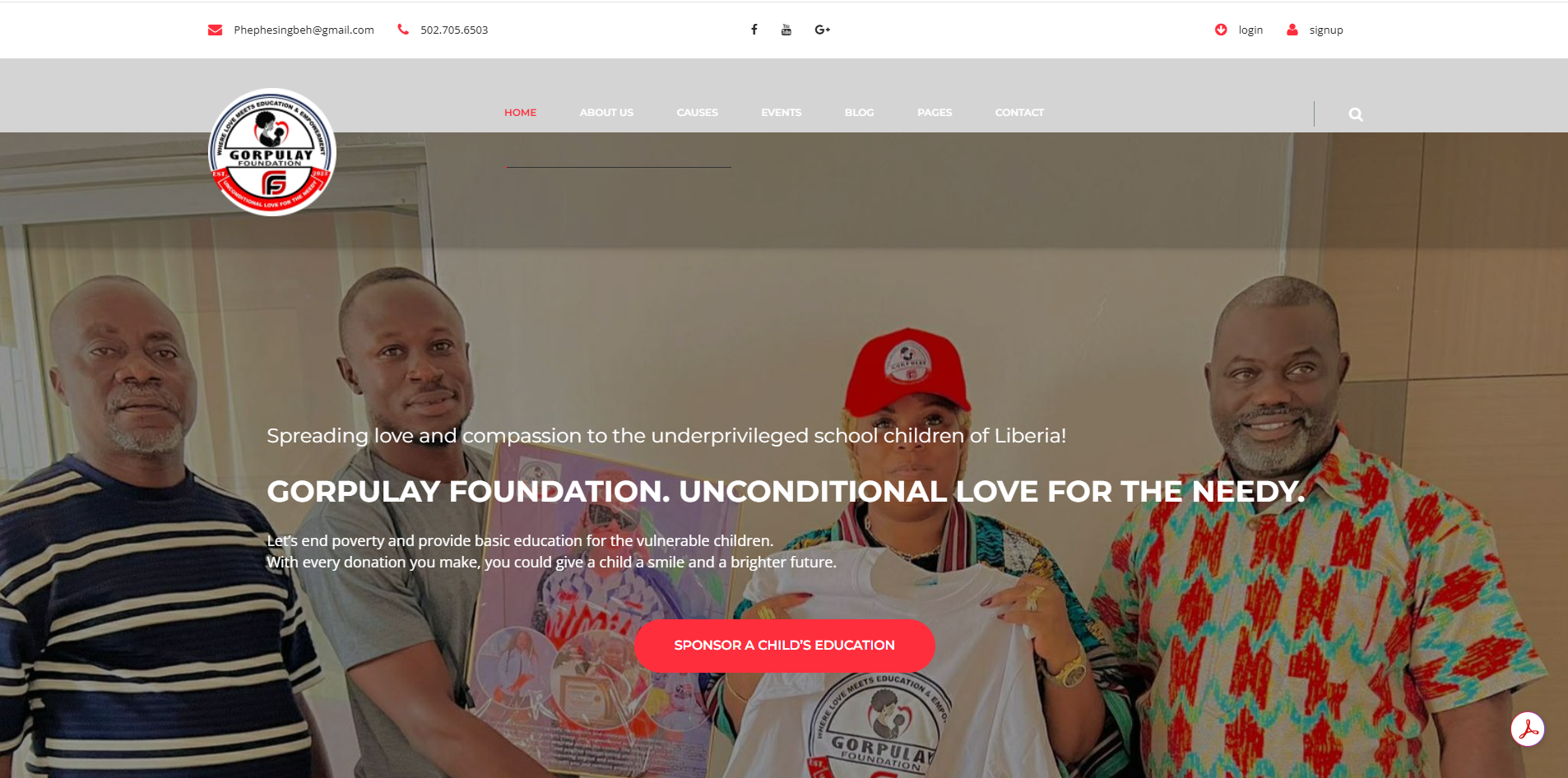Click the signup user icon
This screenshot has width=1568, height=778.
(x=1292, y=30)
